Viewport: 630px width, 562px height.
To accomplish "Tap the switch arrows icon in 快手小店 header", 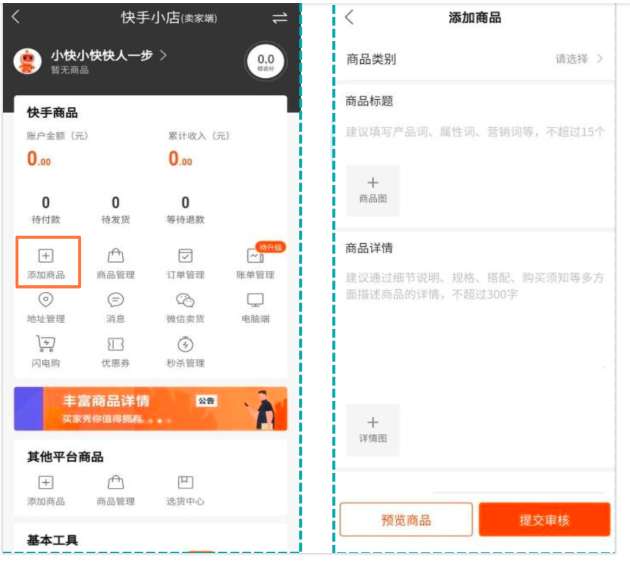I will [x=280, y=18].
